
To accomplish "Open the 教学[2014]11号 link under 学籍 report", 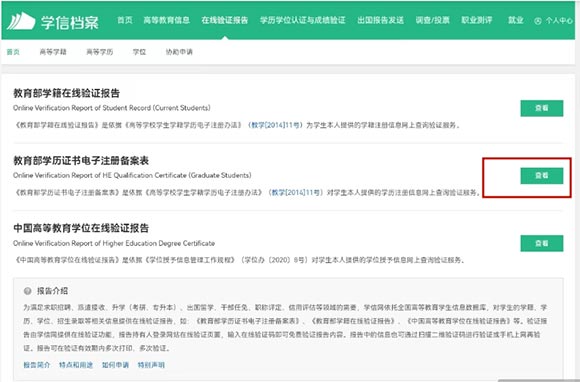I will pyautogui.click(x=276, y=125).
